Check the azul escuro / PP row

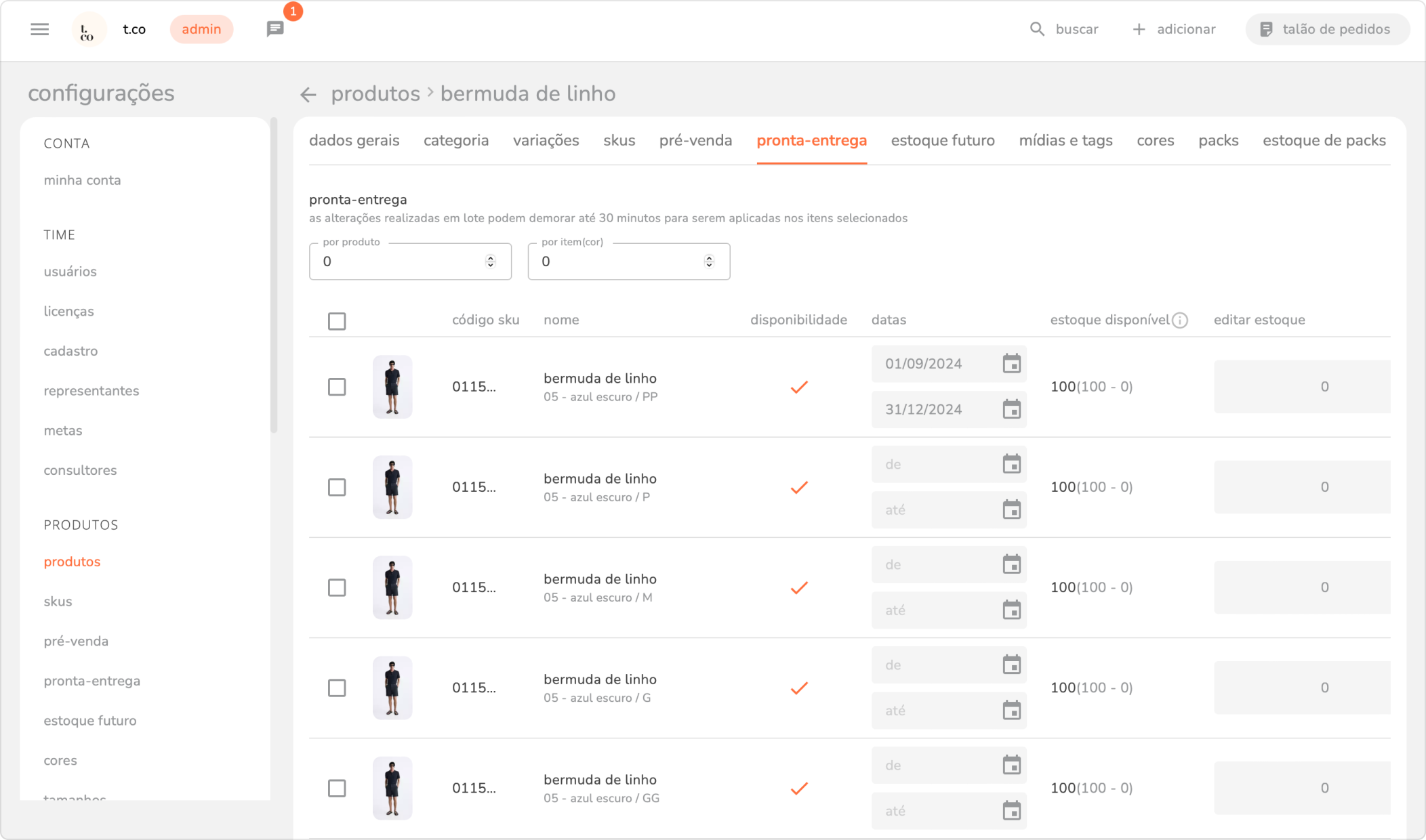pyautogui.click(x=337, y=387)
